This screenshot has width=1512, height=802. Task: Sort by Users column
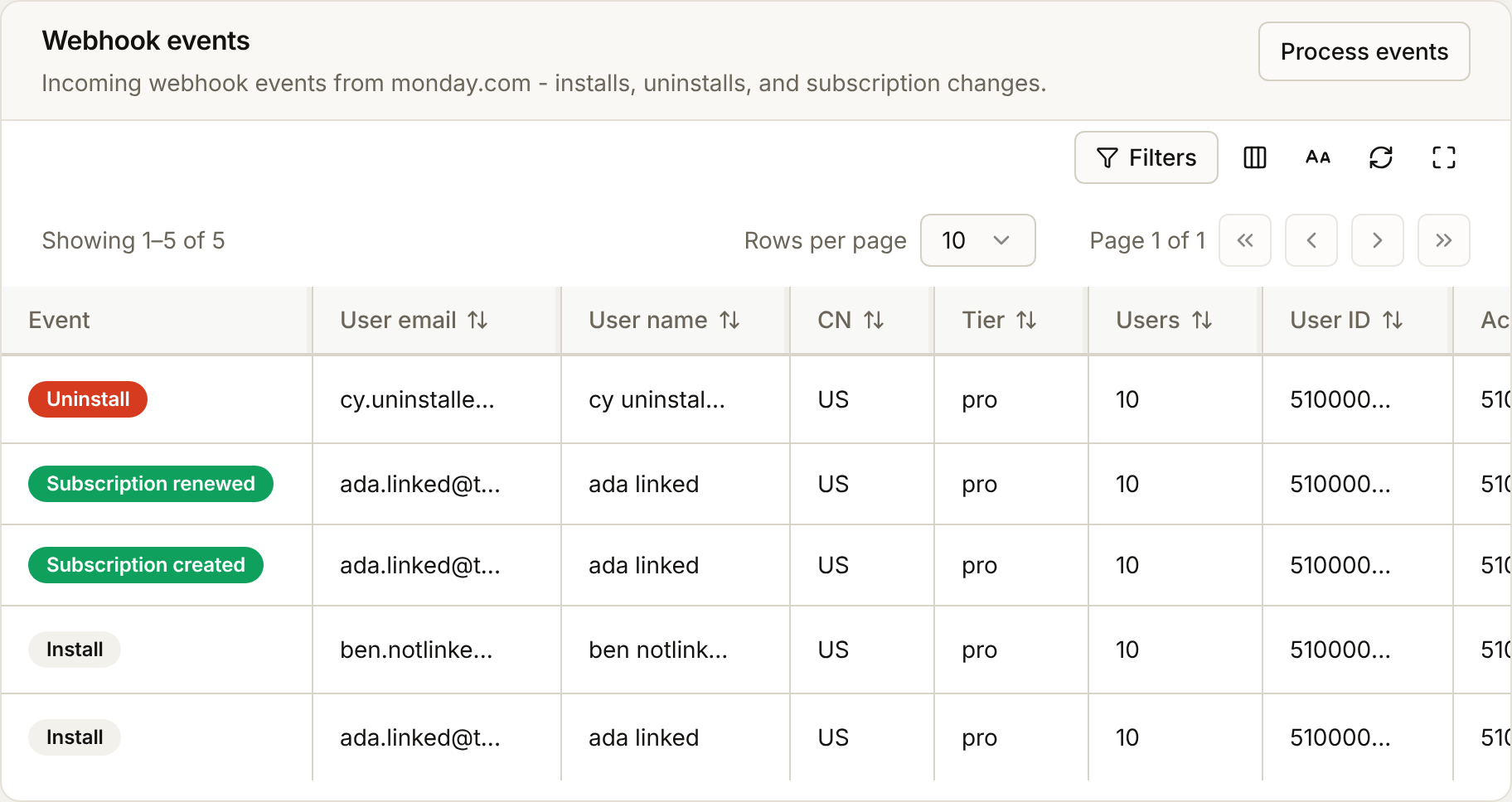[1202, 320]
